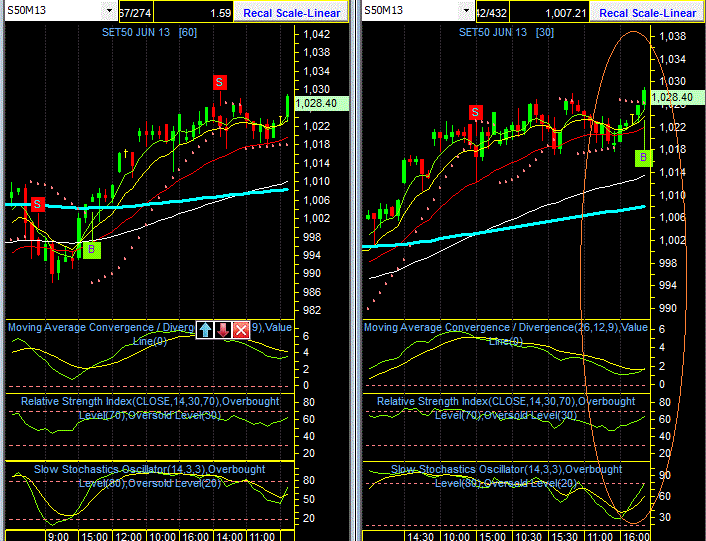
Task: Click the 10:30 time label on the right chart
Action: [x=528, y=536]
